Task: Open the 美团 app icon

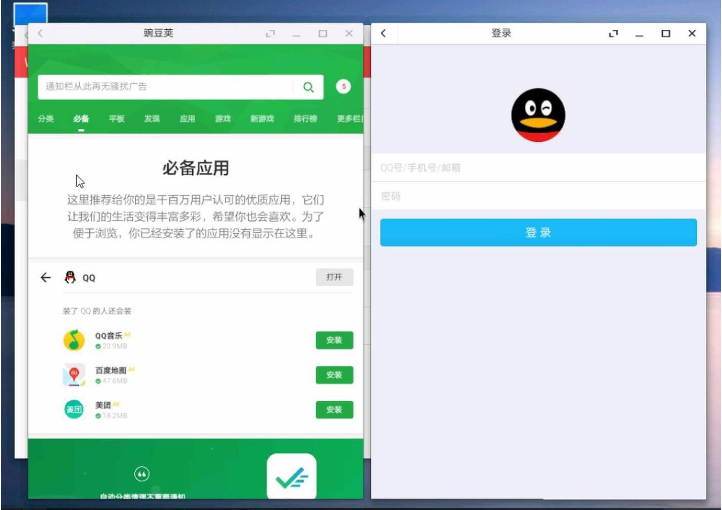Action: 74,409
